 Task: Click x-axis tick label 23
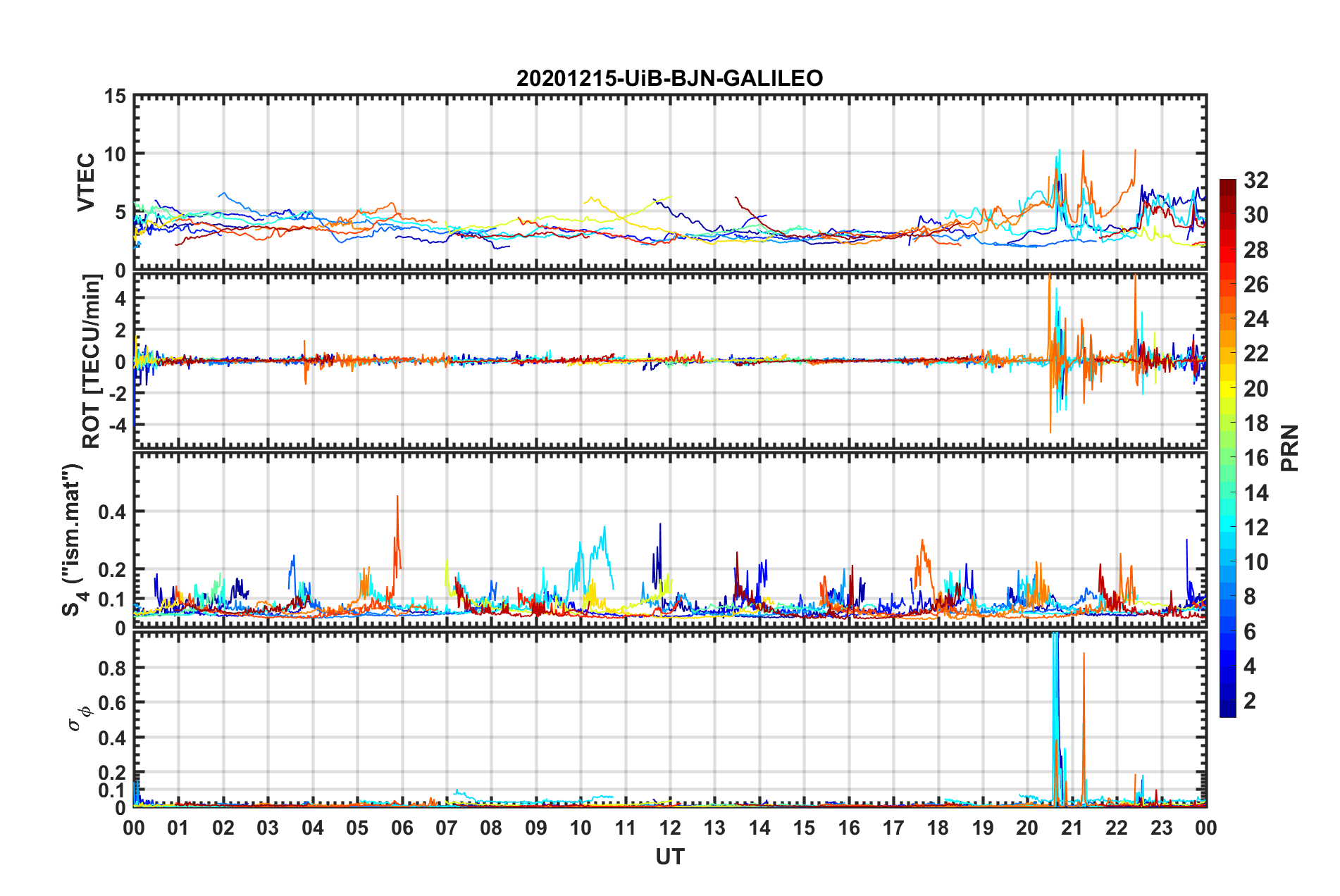click(x=1161, y=828)
